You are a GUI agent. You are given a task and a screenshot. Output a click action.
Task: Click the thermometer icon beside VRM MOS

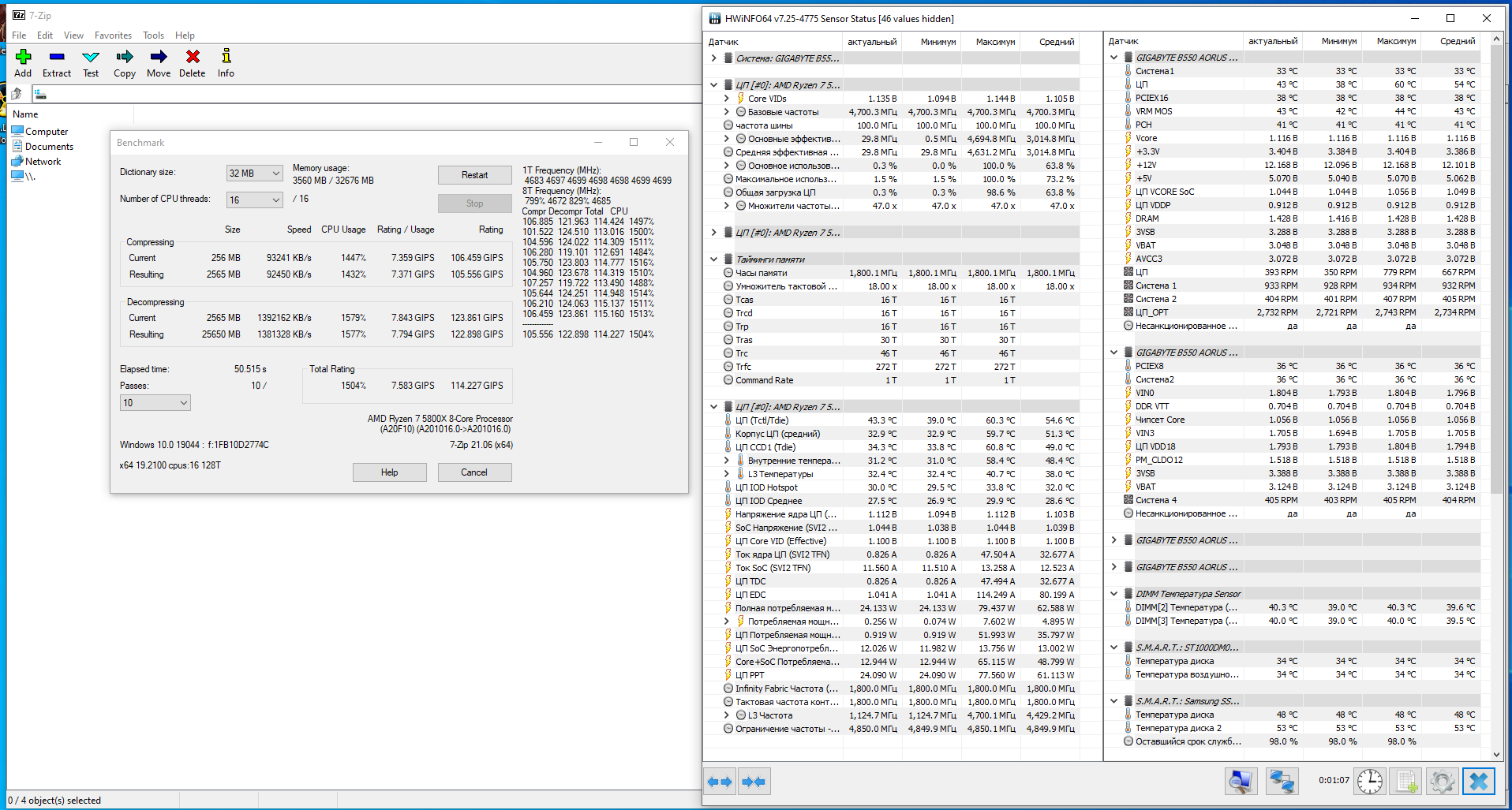click(1128, 111)
